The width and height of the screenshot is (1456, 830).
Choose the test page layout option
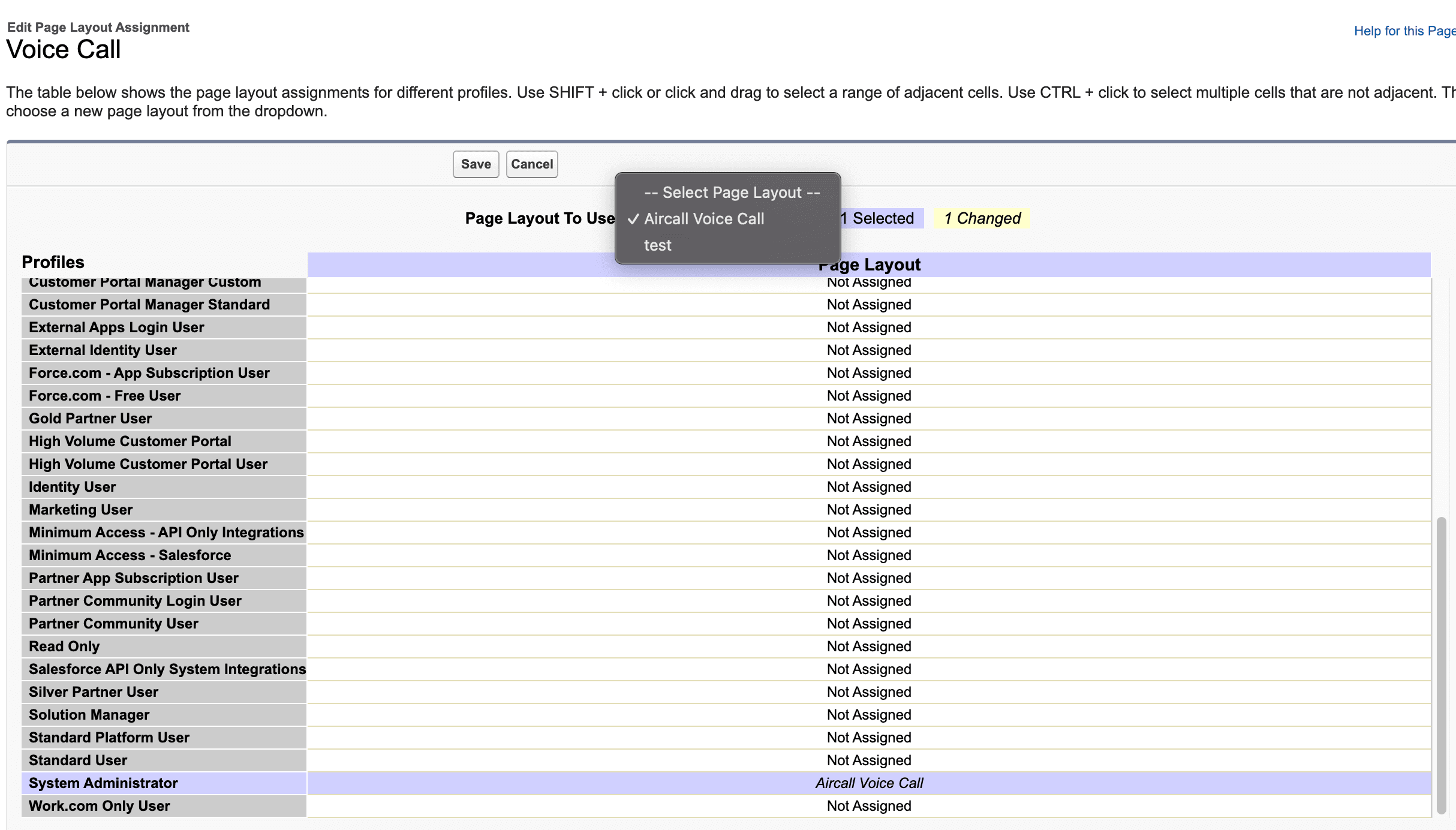(657, 245)
